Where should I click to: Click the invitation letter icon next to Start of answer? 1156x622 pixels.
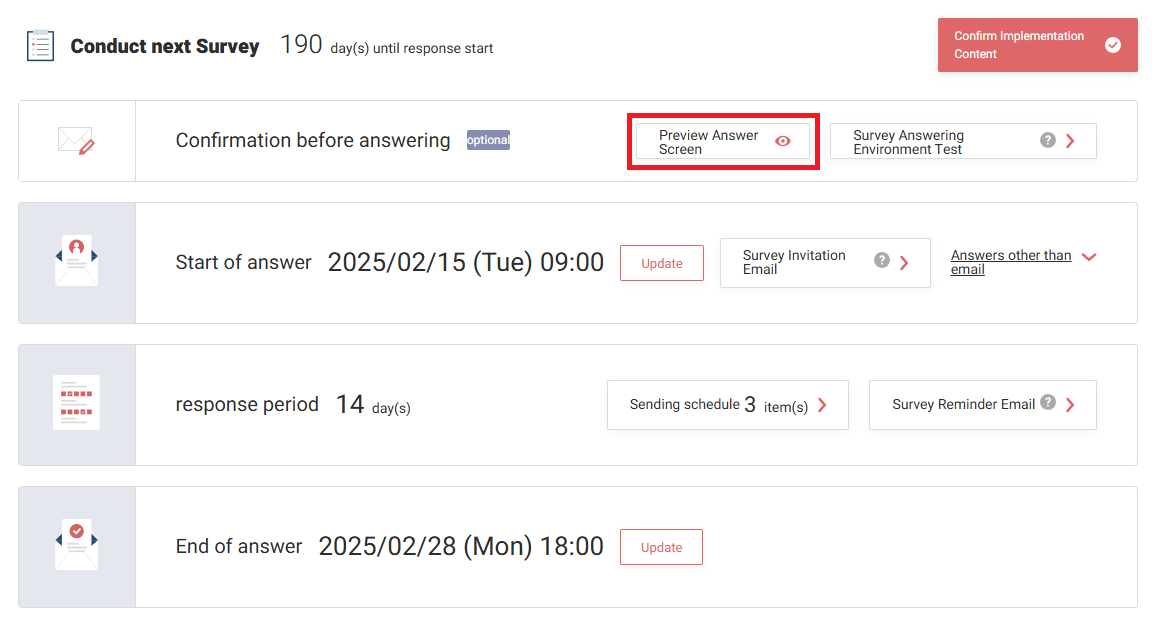coord(76,259)
